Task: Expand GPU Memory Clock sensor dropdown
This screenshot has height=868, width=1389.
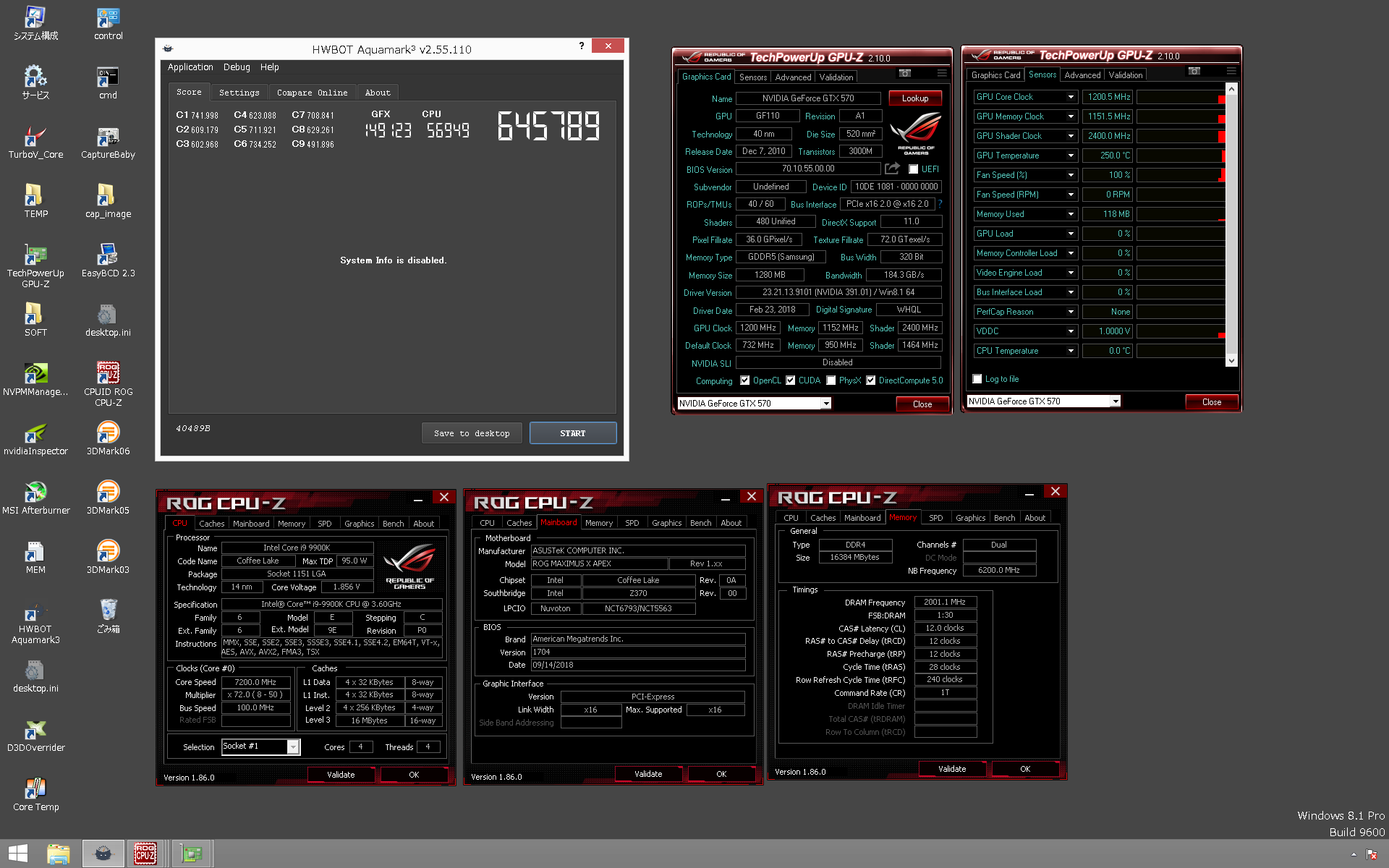Action: 1071,116
